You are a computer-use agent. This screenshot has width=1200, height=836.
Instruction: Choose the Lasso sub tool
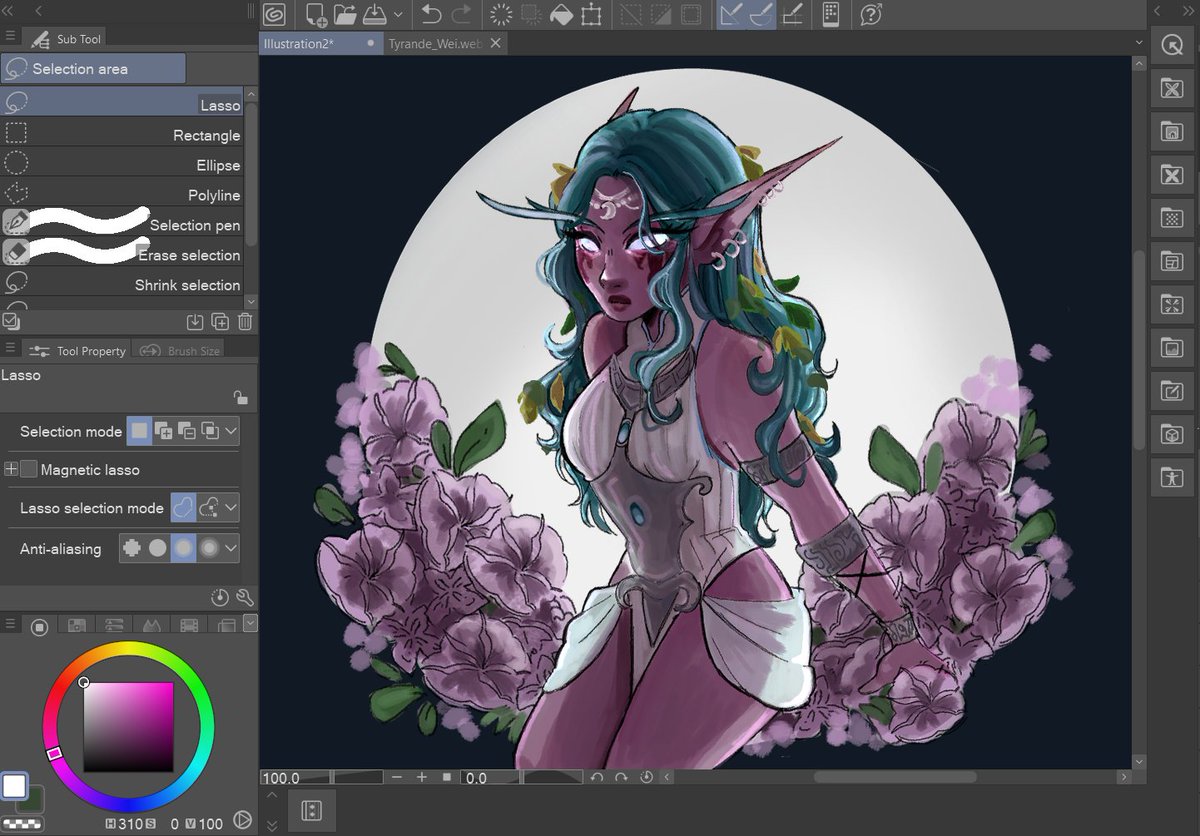122,104
